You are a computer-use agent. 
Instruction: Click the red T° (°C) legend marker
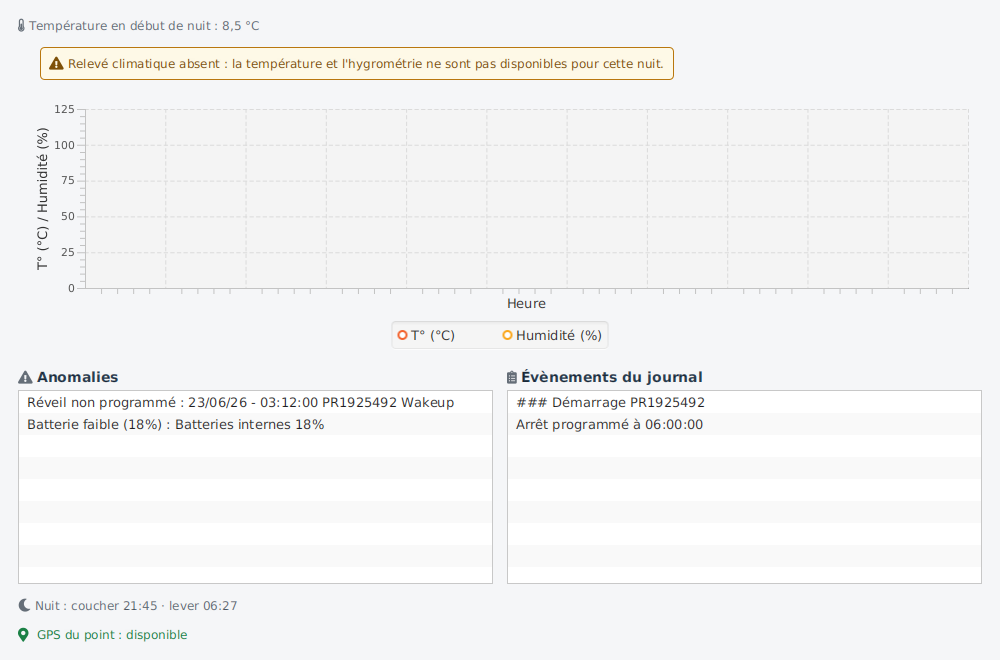[x=402, y=335]
